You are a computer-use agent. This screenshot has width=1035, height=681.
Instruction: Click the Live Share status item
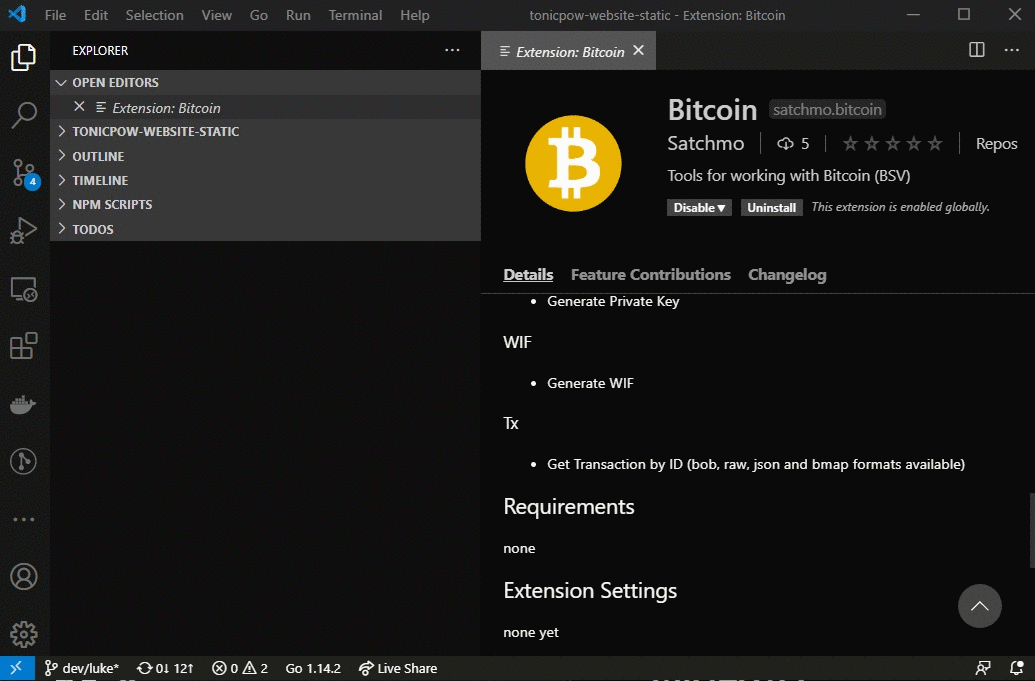pos(397,668)
